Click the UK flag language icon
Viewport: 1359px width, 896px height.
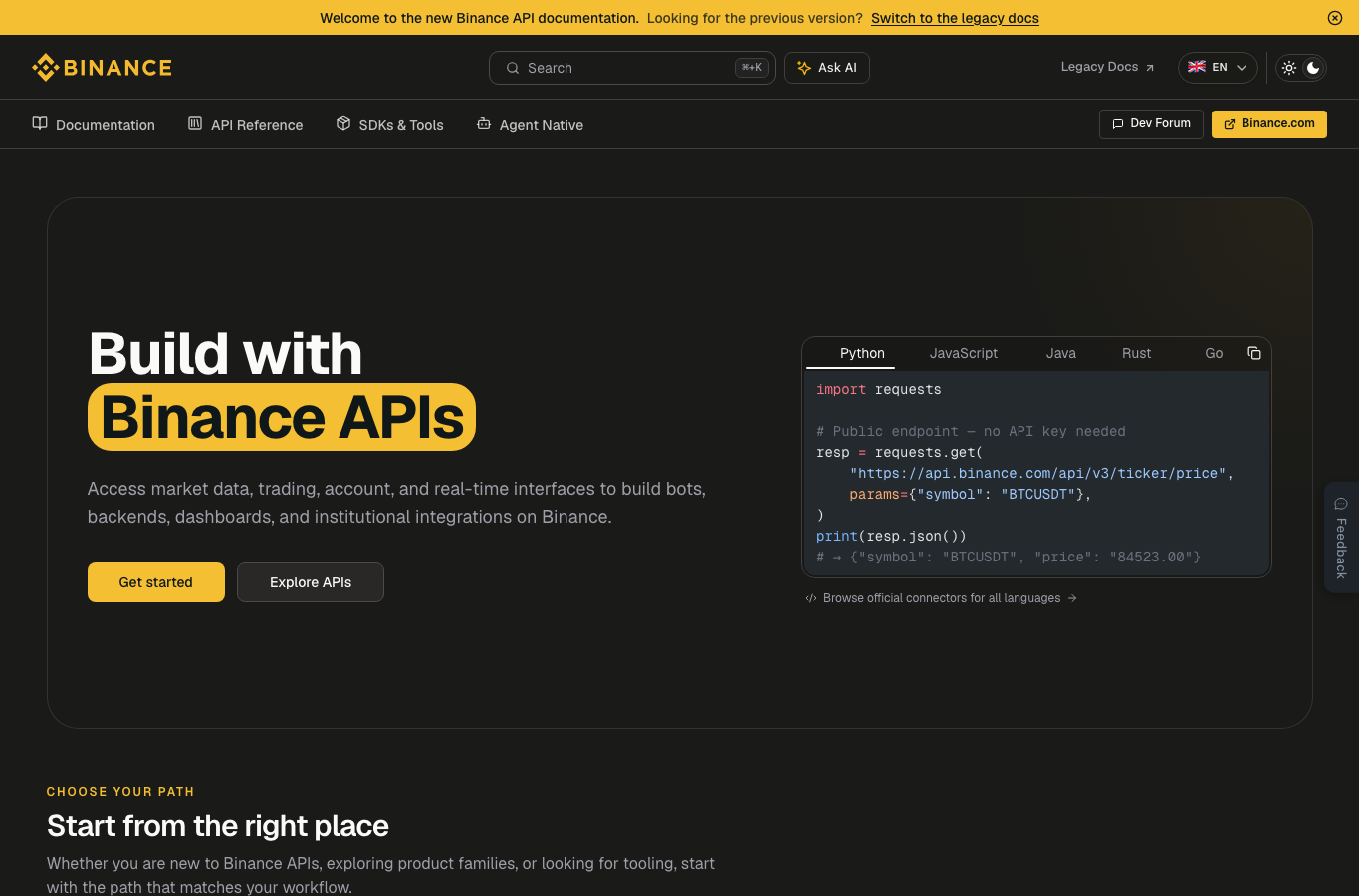pos(1197,67)
